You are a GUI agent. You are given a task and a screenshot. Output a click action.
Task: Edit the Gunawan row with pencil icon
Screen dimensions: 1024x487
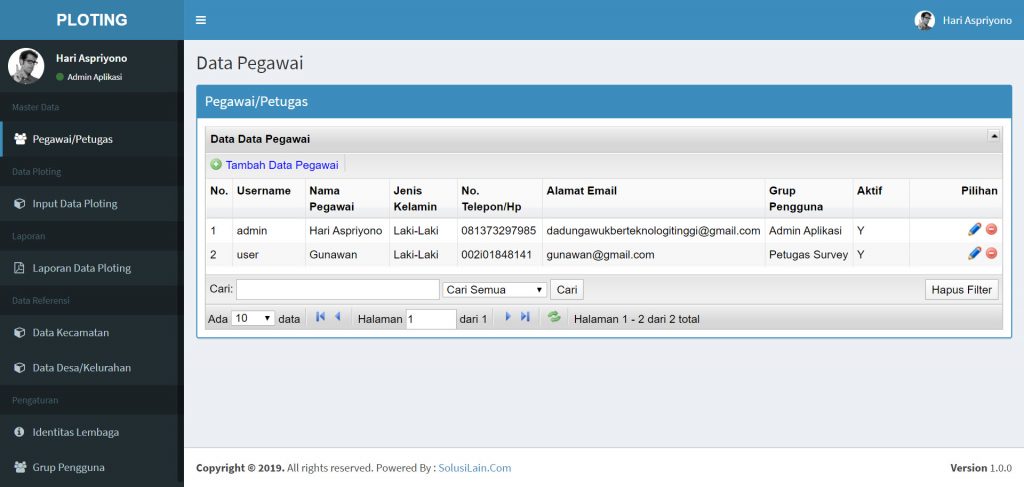click(x=974, y=253)
